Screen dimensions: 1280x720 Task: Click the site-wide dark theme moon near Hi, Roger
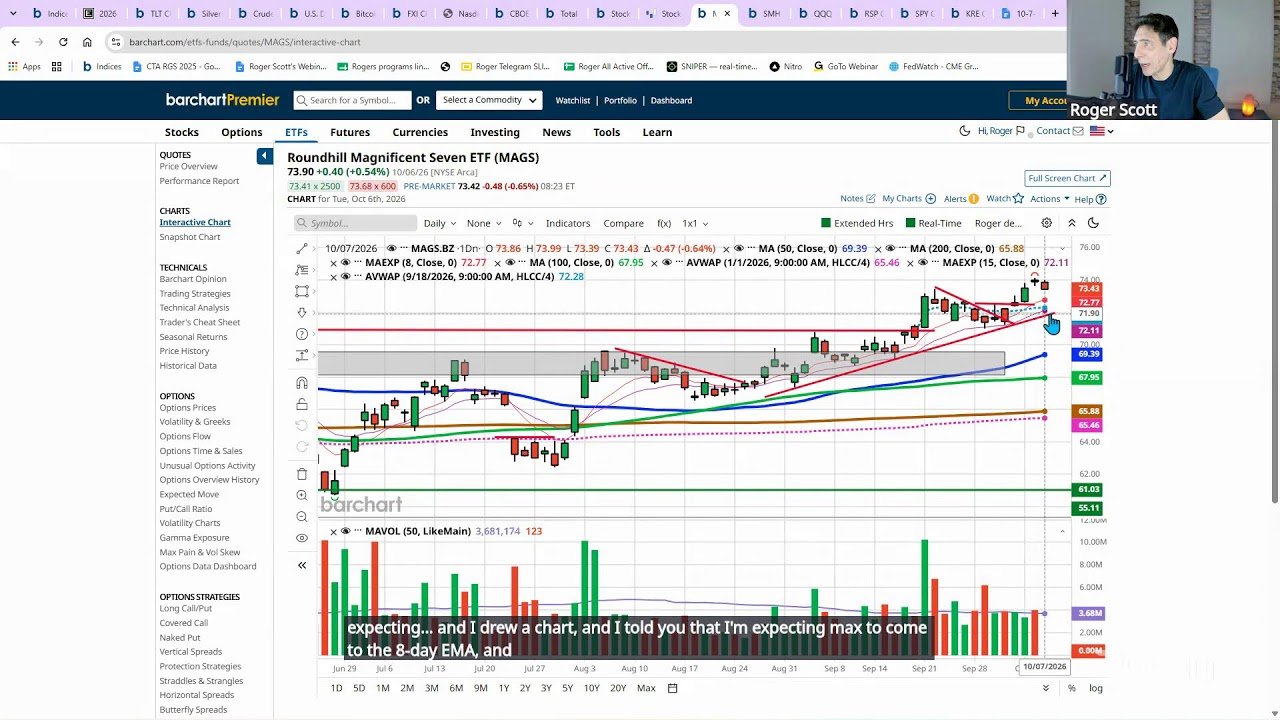click(x=964, y=131)
